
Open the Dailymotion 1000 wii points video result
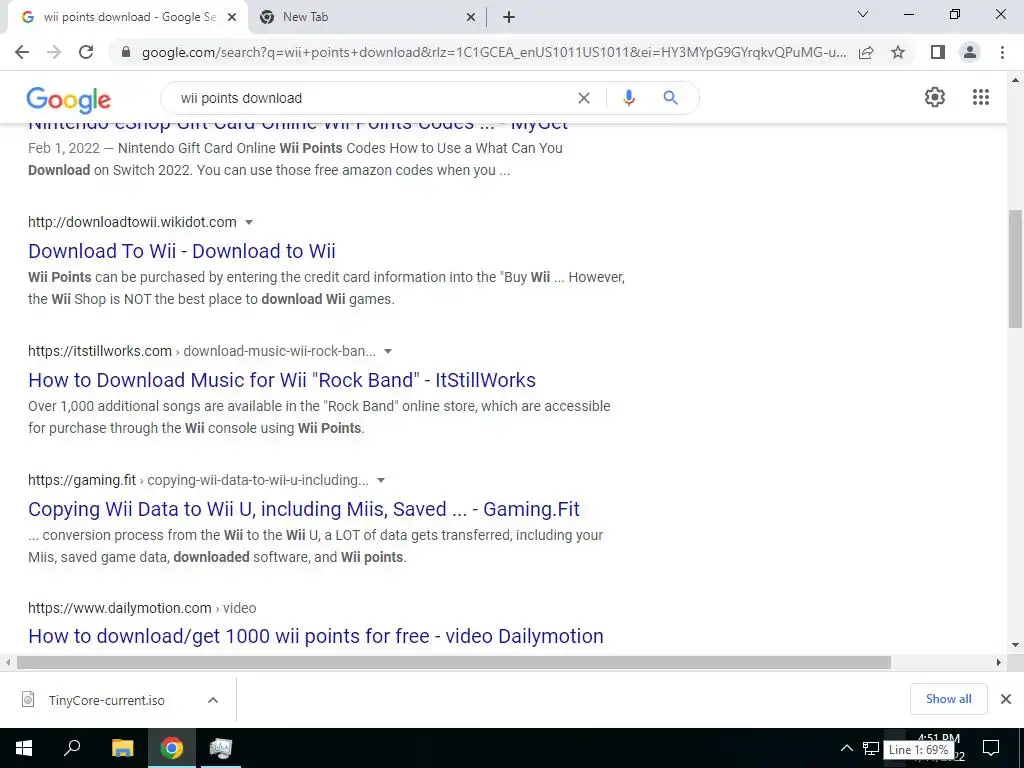(315, 636)
